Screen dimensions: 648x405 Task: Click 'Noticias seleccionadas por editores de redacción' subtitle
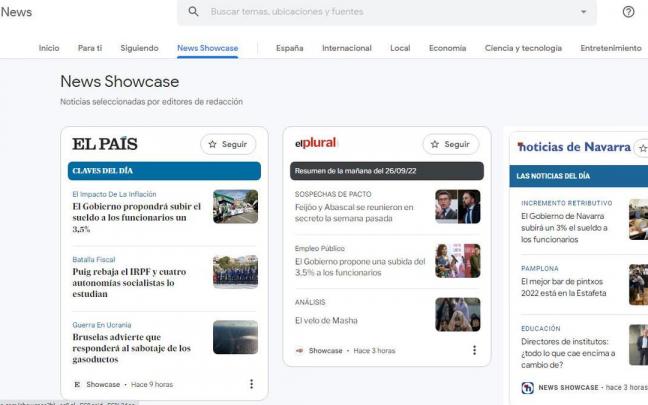[152, 102]
